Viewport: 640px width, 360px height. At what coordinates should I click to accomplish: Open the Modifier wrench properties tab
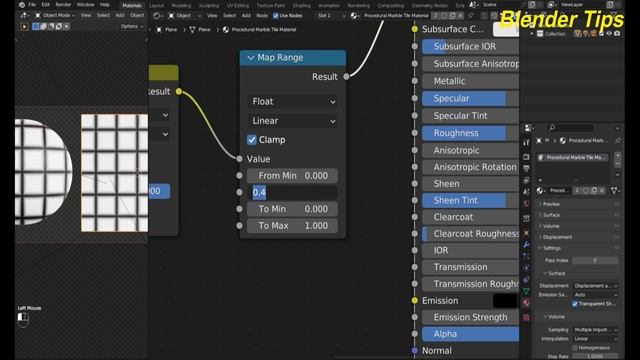coord(526,244)
